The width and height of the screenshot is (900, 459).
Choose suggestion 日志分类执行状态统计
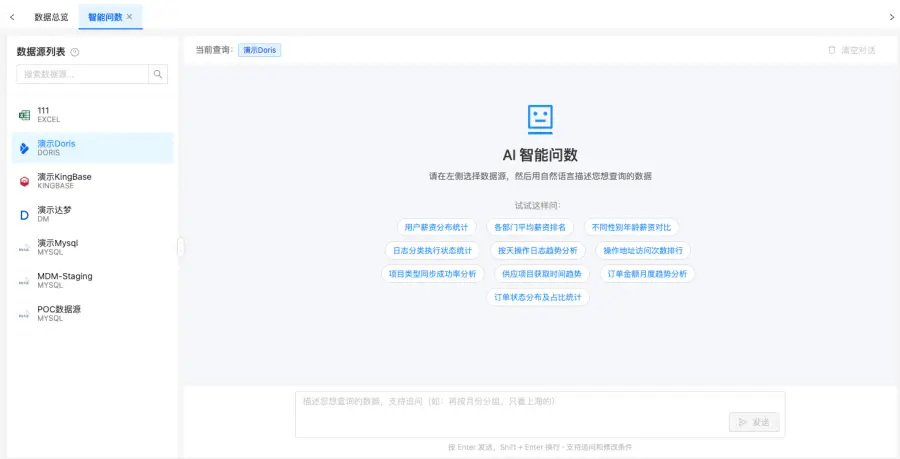[x=432, y=251]
